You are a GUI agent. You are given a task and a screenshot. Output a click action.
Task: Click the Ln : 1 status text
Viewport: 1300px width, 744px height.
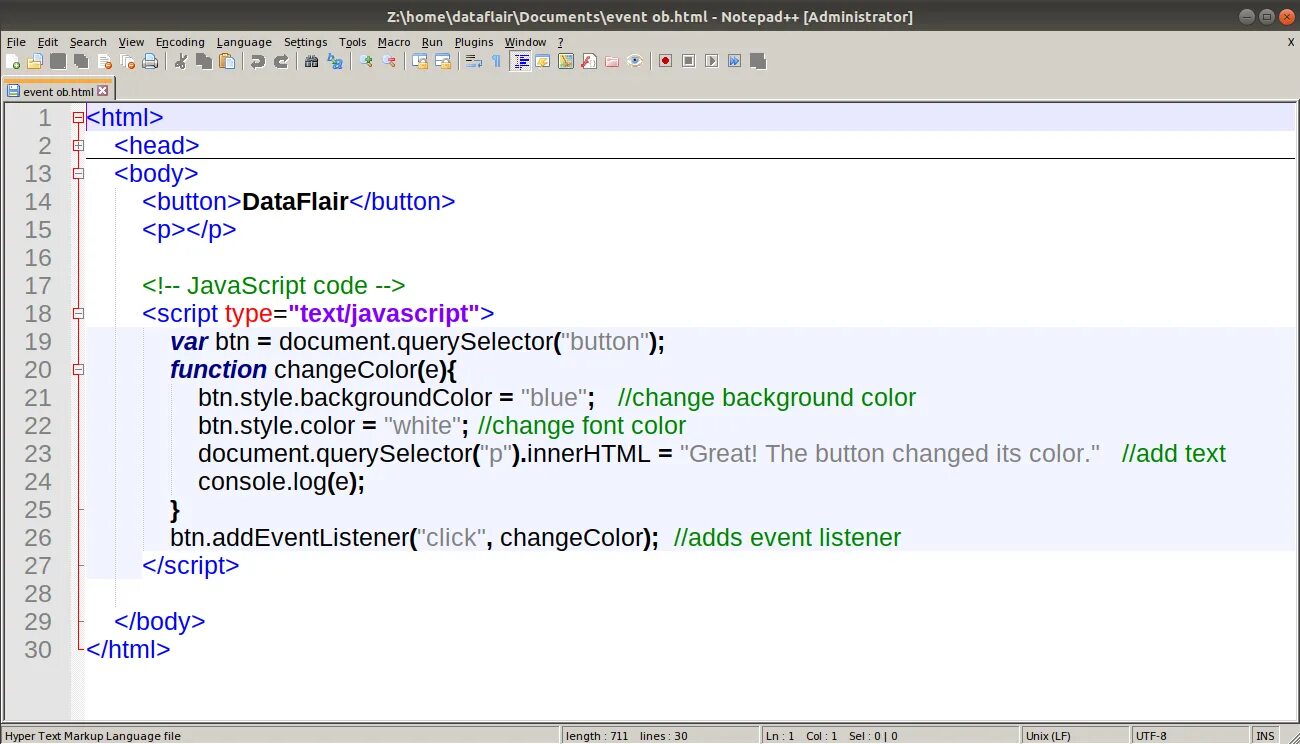pos(781,736)
